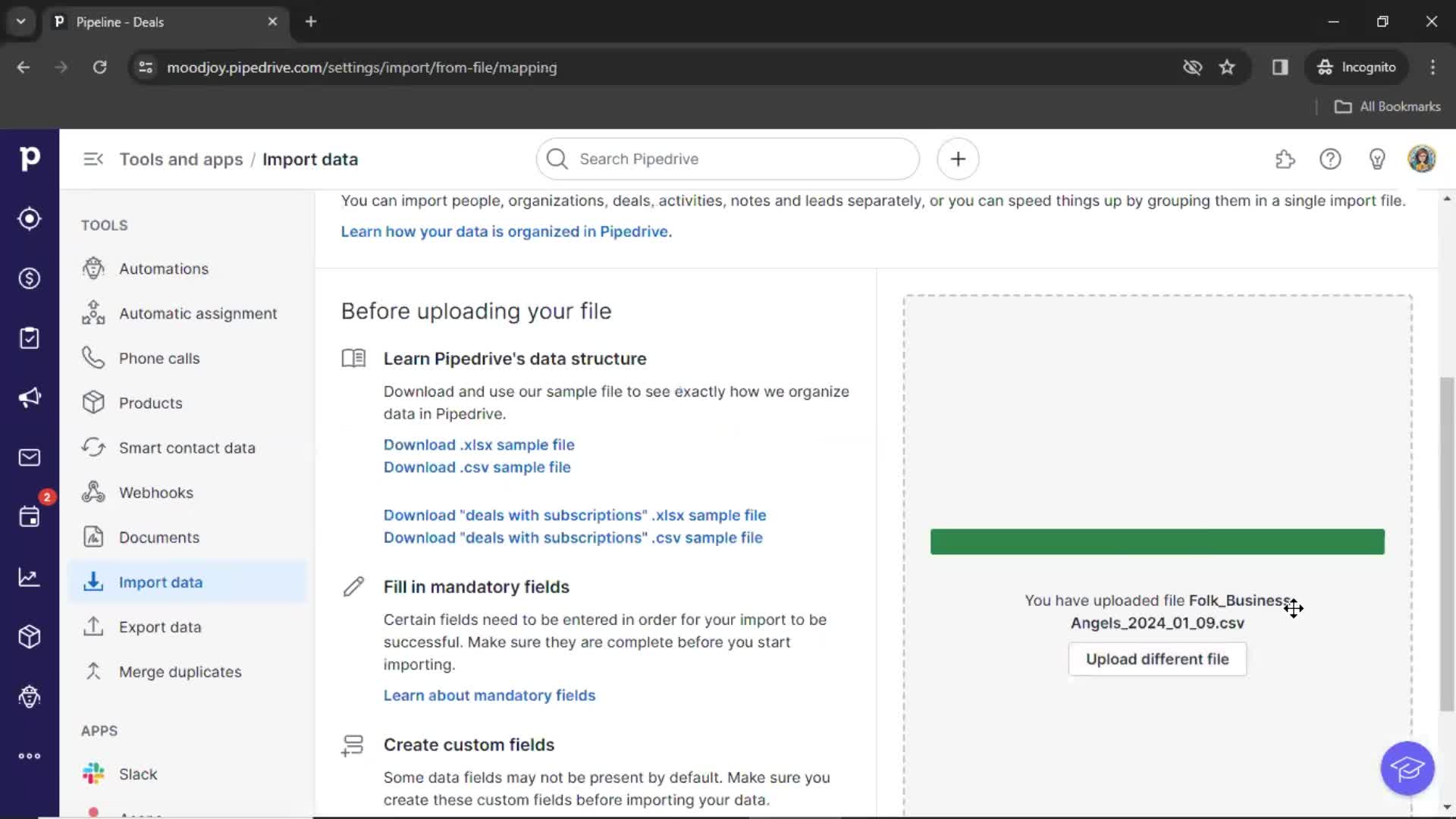The width and height of the screenshot is (1456, 819).
Task: Open Projects clipboard icon in left rail
Action: click(30, 338)
